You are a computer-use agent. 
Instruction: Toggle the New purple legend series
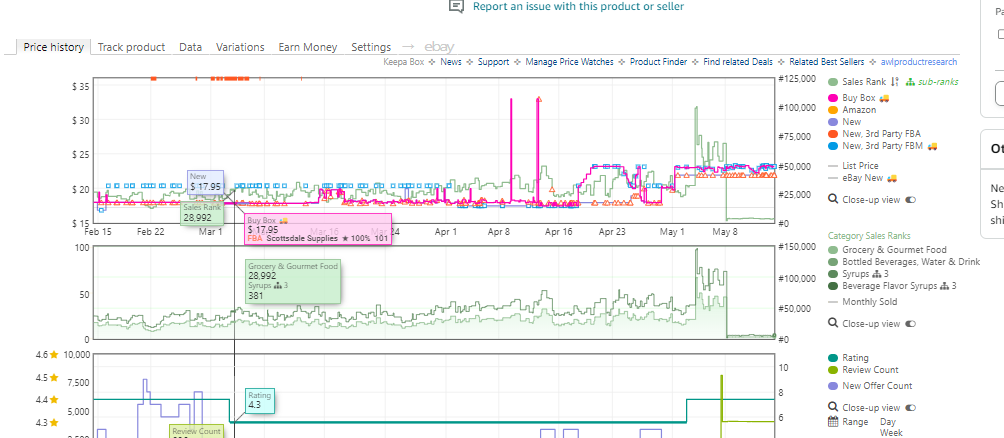833,122
